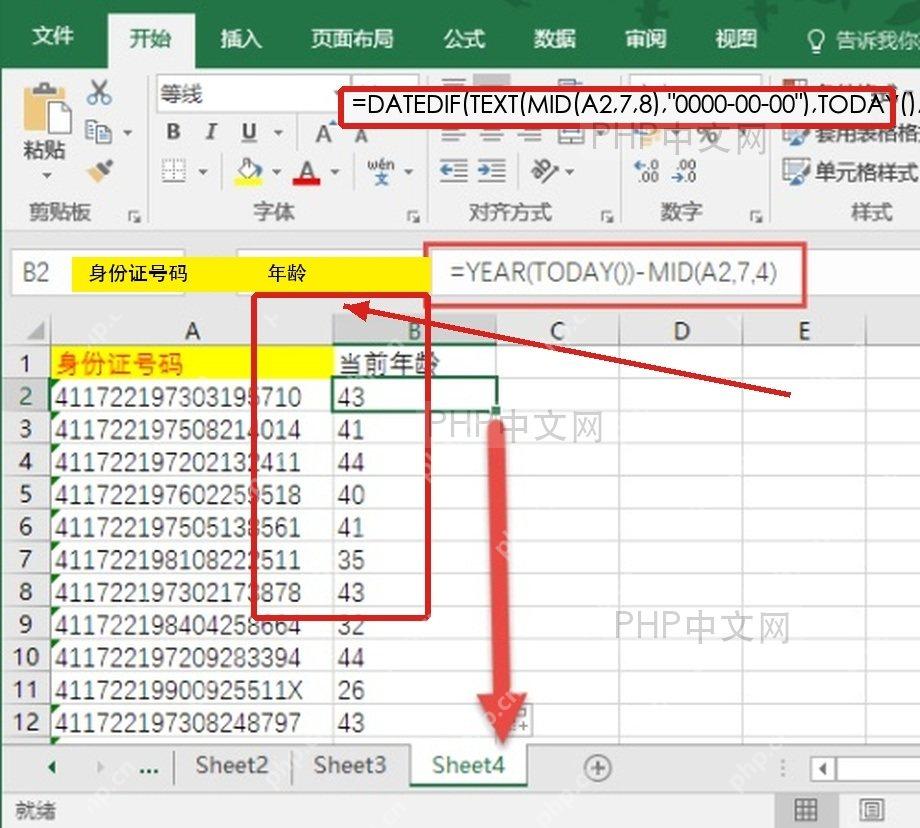Click the text orientation icon
920x828 pixels.
pos(544,171)
